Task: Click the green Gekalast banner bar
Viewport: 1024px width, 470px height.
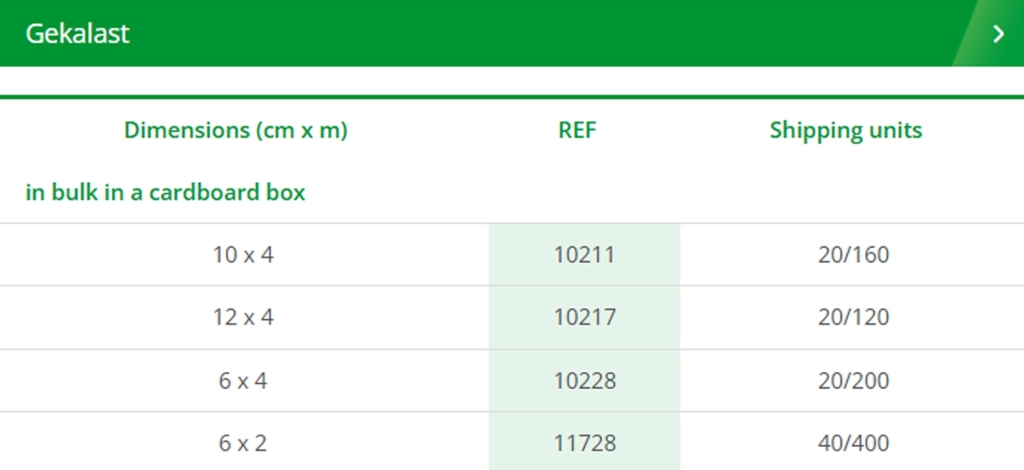Action: coord(512,33)
